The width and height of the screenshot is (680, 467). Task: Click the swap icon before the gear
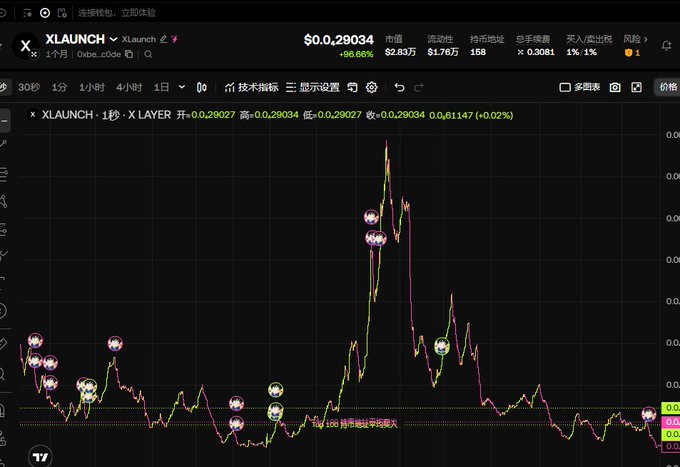coord(352,88)
